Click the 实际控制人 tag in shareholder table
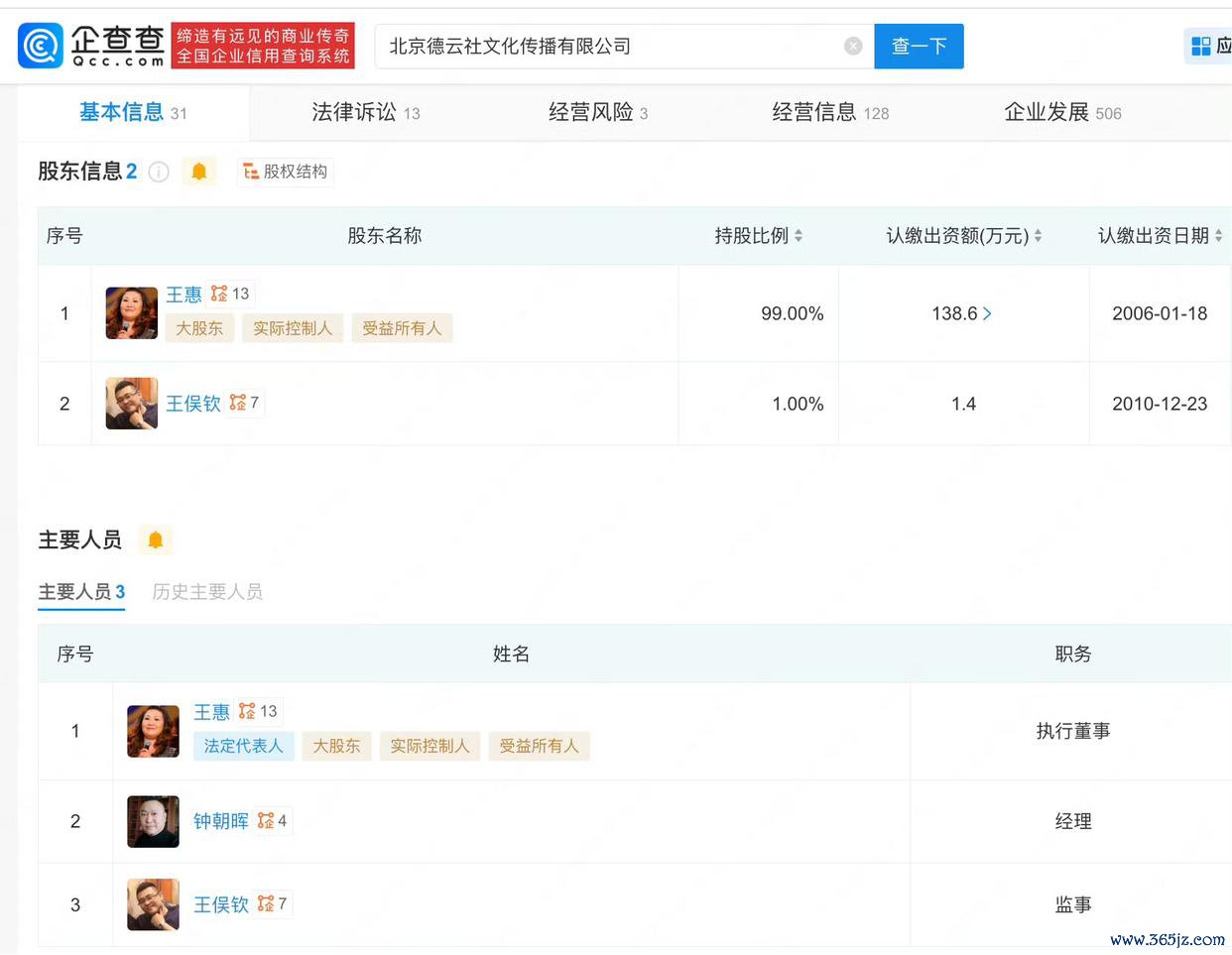Viewport: 1232px width, 955px height. coord(293,328)
